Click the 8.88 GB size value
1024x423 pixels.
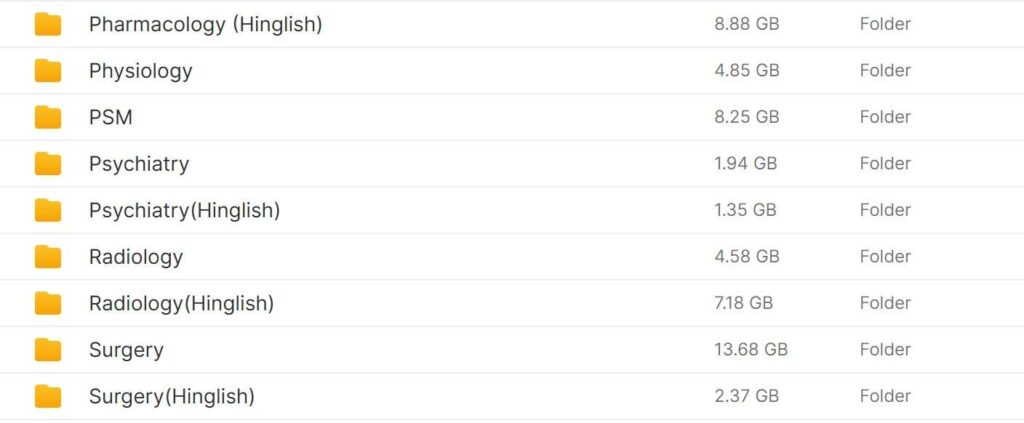click(746, 24)
